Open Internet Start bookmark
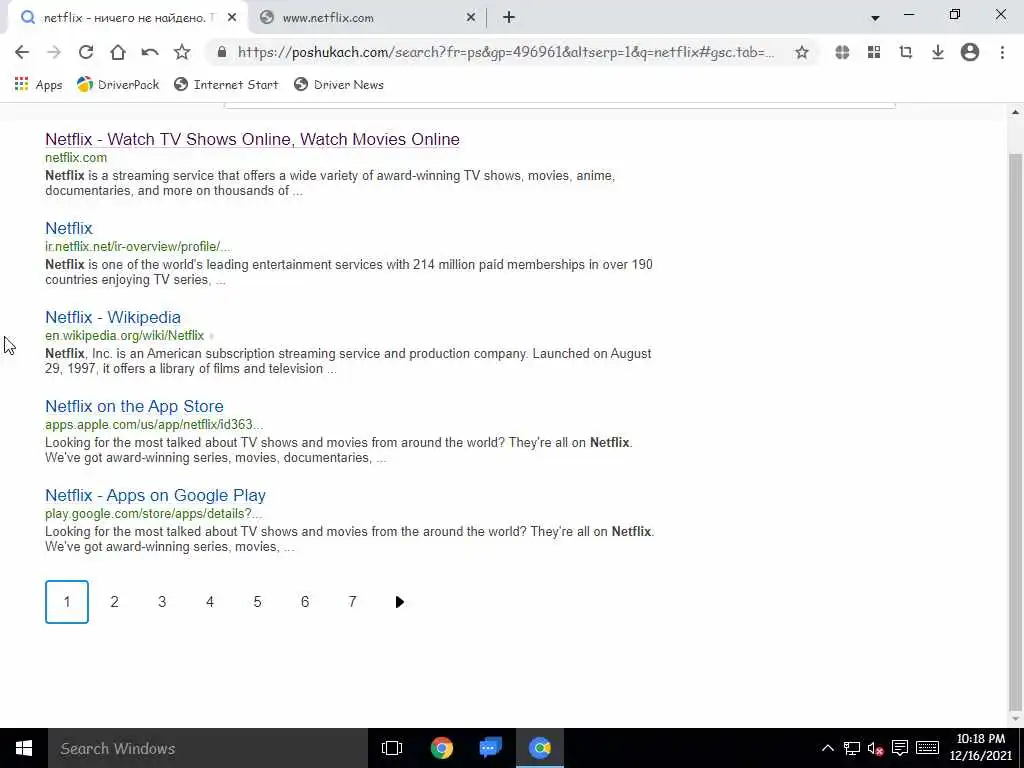This screenshot has height=768, width=1024. point(226,85)
